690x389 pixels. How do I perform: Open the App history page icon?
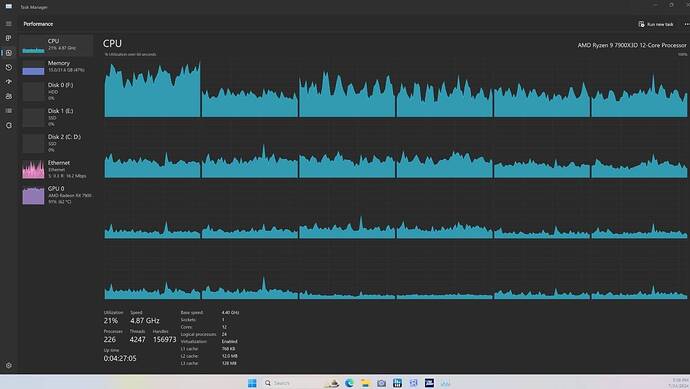click(x=8, y=67)
